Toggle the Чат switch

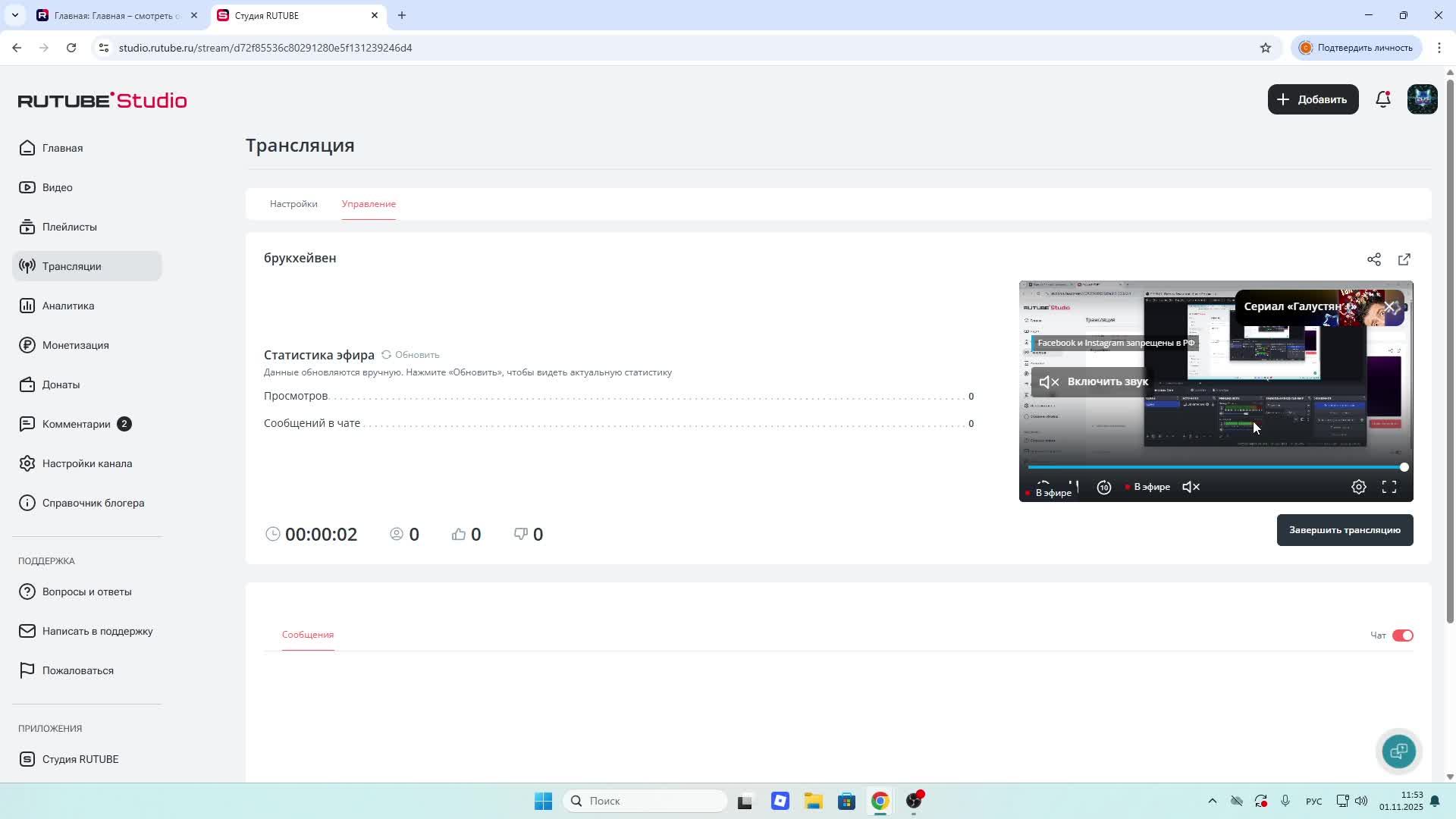1402,635
